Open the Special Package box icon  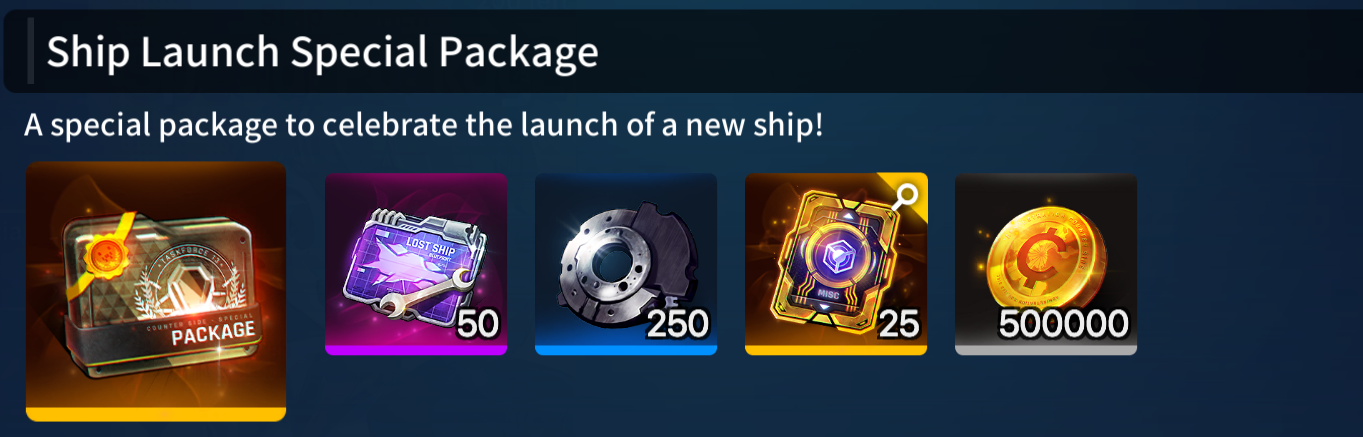click(156, 291)
